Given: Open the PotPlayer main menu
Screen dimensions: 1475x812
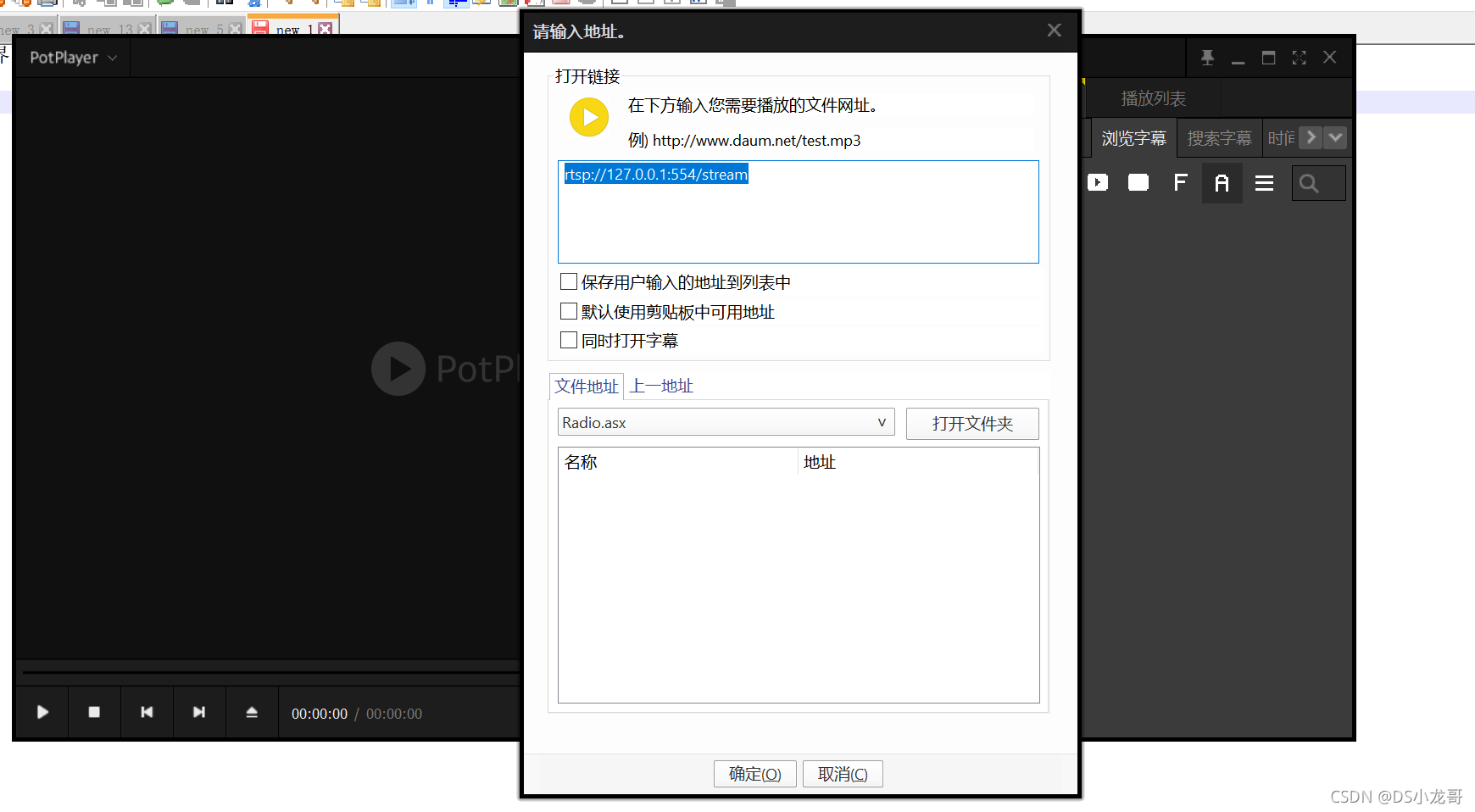Looking at the screenshot, I should coord(72,58).
